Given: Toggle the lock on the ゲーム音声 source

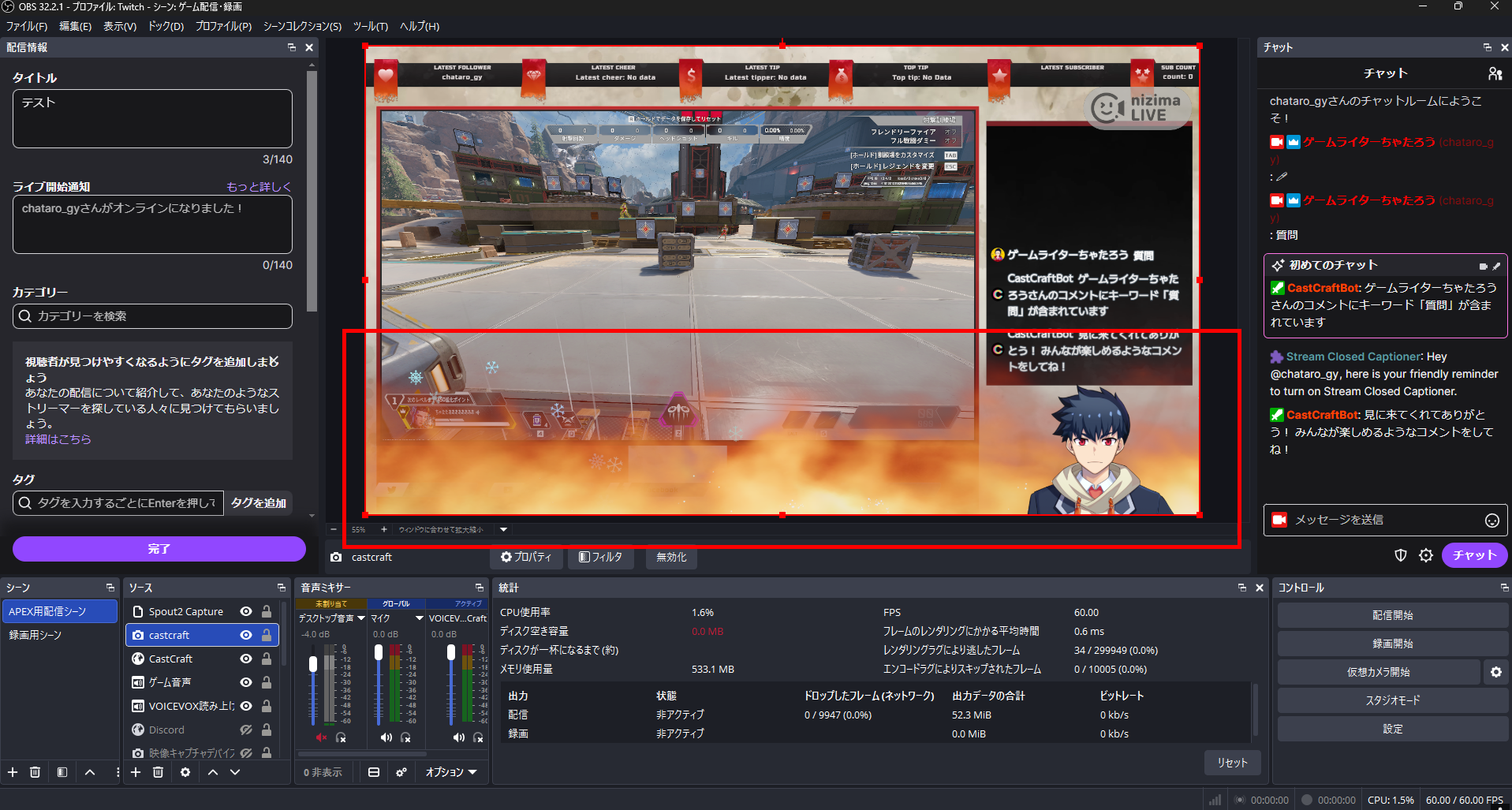Looking at the screenshot, I should click(x=267, y=682).
